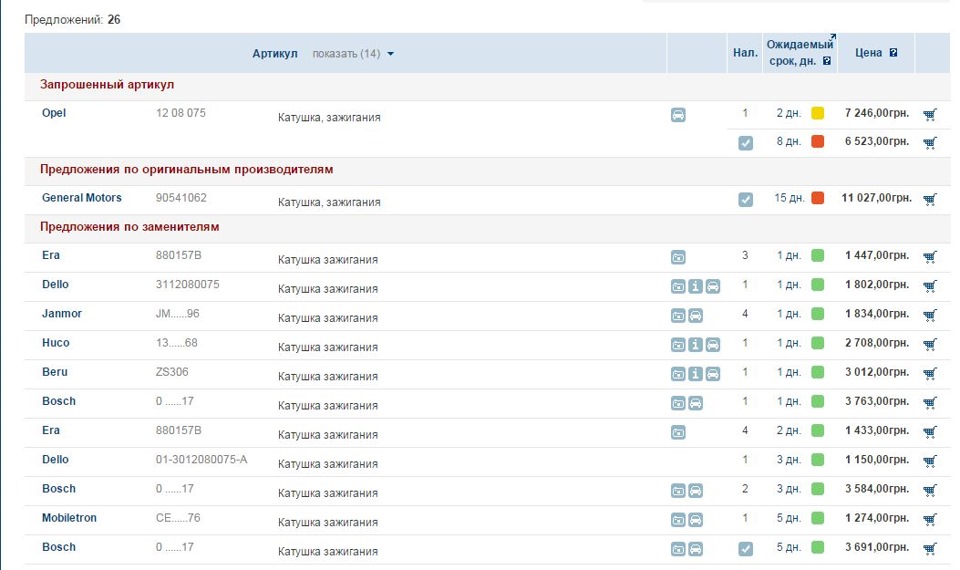This screenshot has height=570, width=960.
Task: Add Opel 7 246,00грн. offer to cart
Action: [930, 114]
